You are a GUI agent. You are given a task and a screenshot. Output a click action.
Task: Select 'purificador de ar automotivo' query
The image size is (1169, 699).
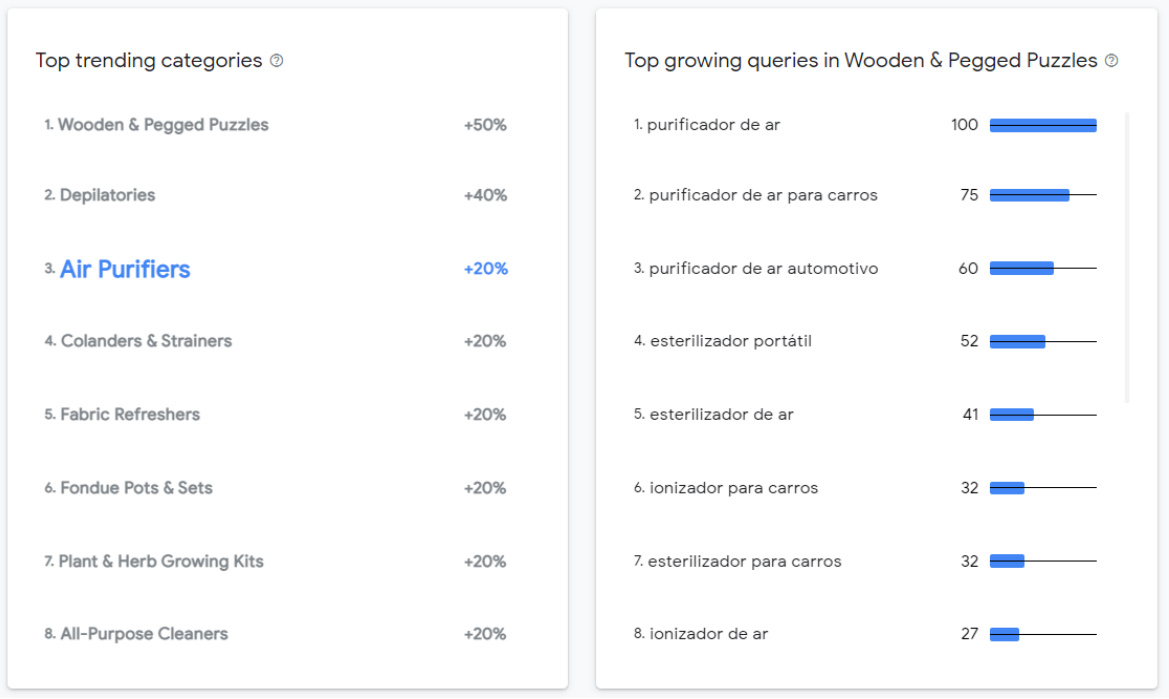click(x=763, y=269)
